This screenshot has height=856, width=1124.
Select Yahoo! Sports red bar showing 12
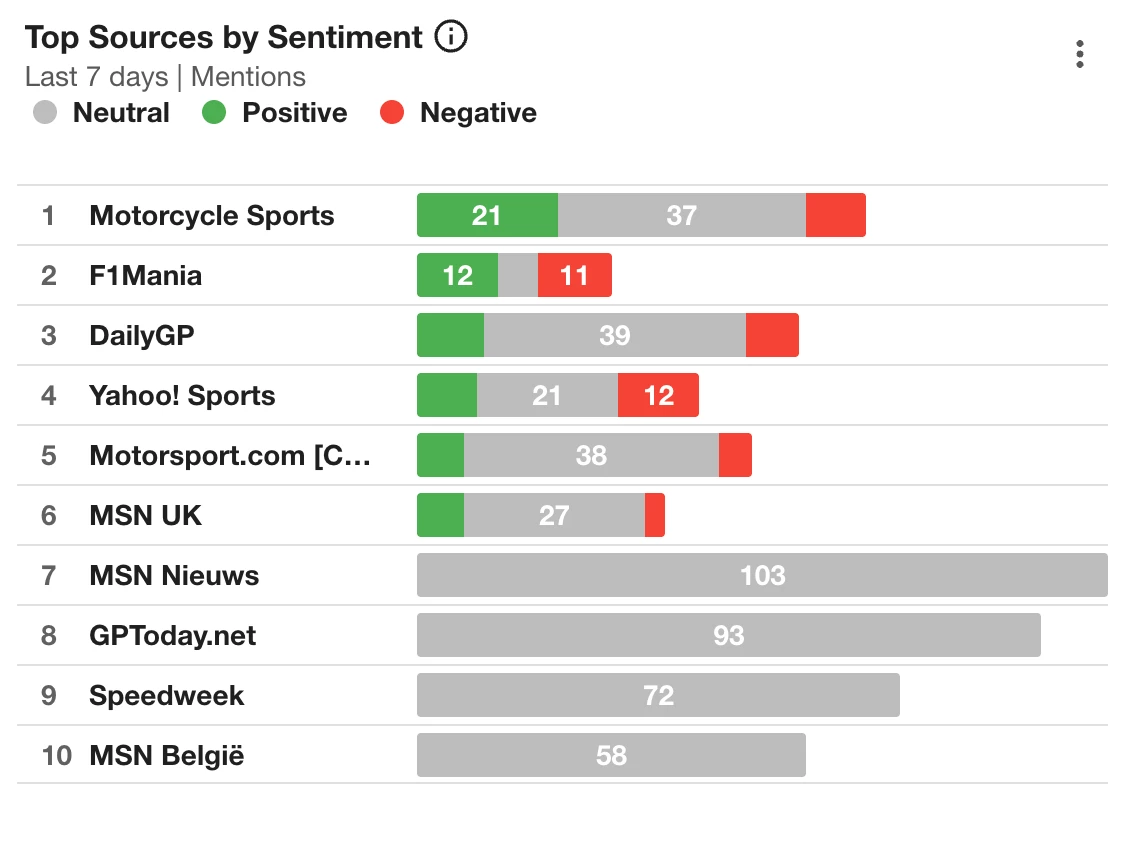[658, 396]
